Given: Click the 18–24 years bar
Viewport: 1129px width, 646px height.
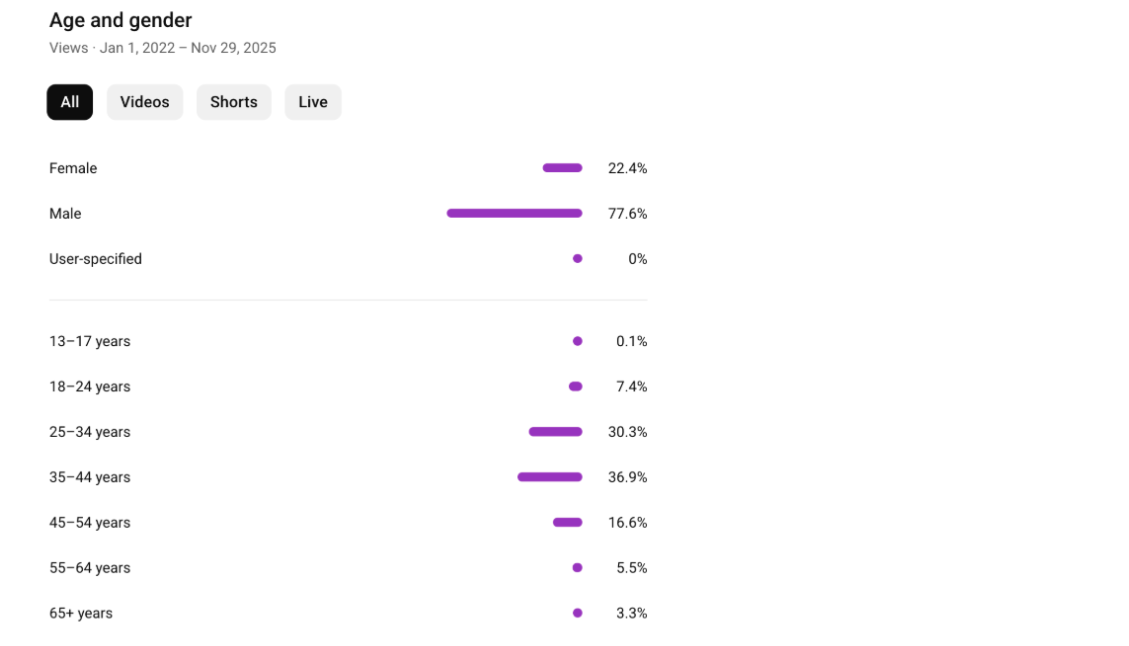Looking at the screenshot, I should 575,386.
